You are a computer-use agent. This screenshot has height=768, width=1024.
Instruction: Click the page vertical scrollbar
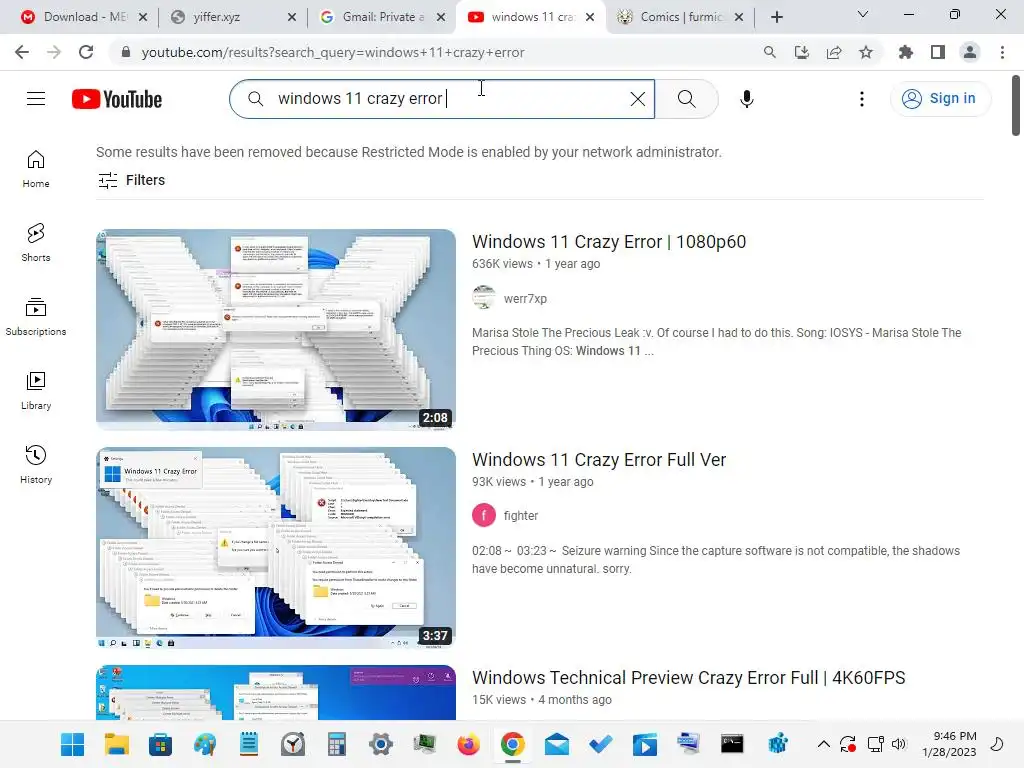(1016, 106)
